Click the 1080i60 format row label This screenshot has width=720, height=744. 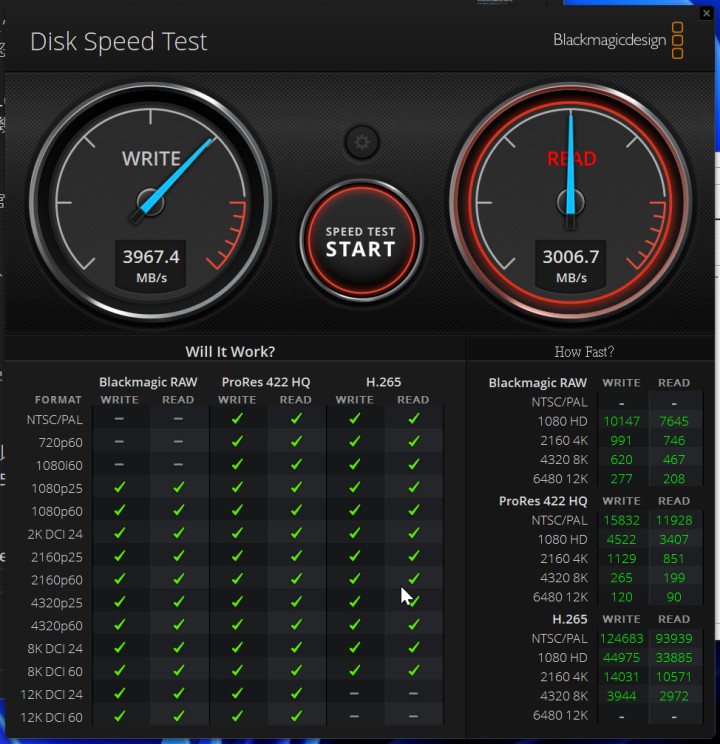59,465
